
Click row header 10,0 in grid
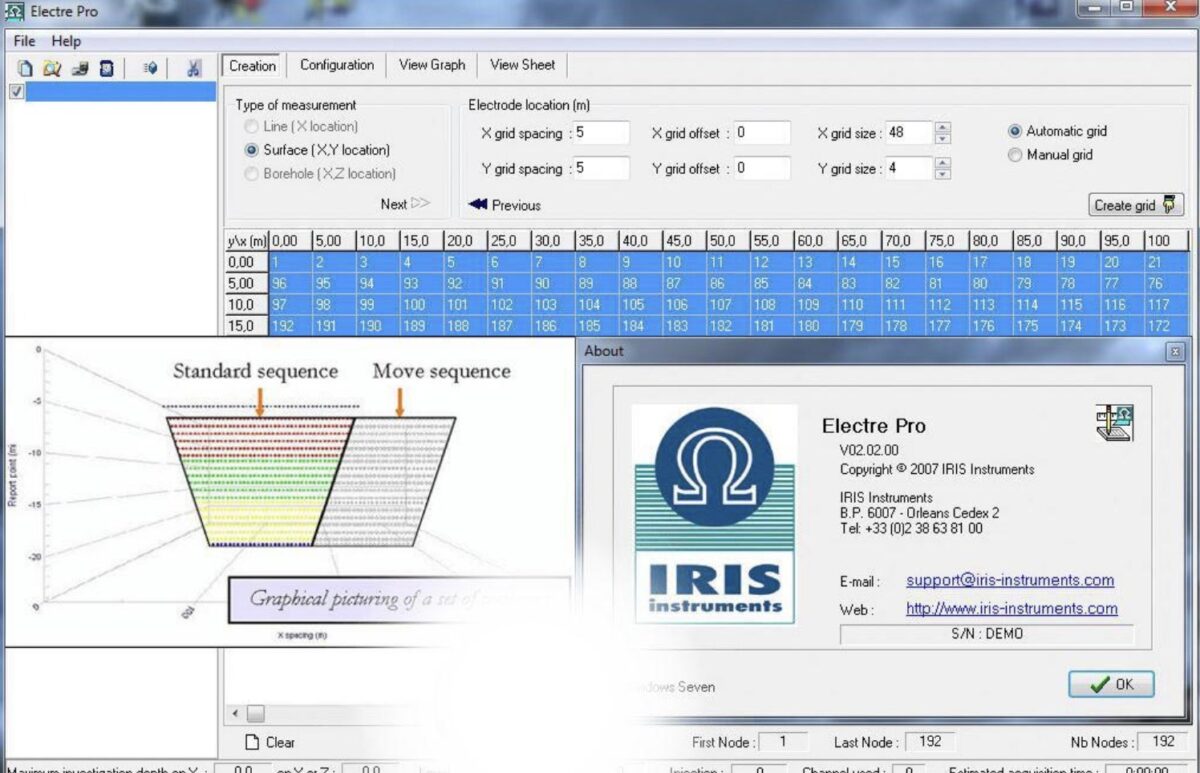pos(247,304)
